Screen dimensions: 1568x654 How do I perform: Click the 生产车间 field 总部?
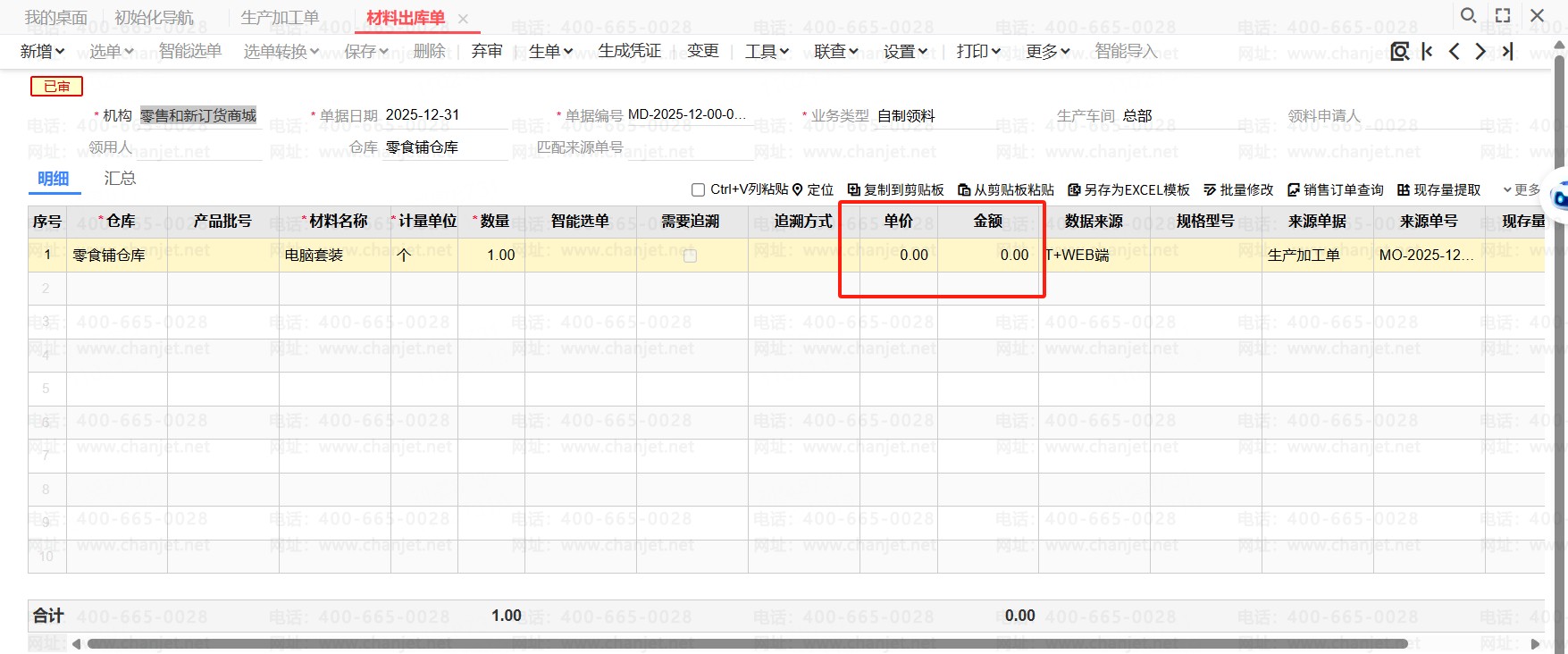click(x=1181, y=115)
